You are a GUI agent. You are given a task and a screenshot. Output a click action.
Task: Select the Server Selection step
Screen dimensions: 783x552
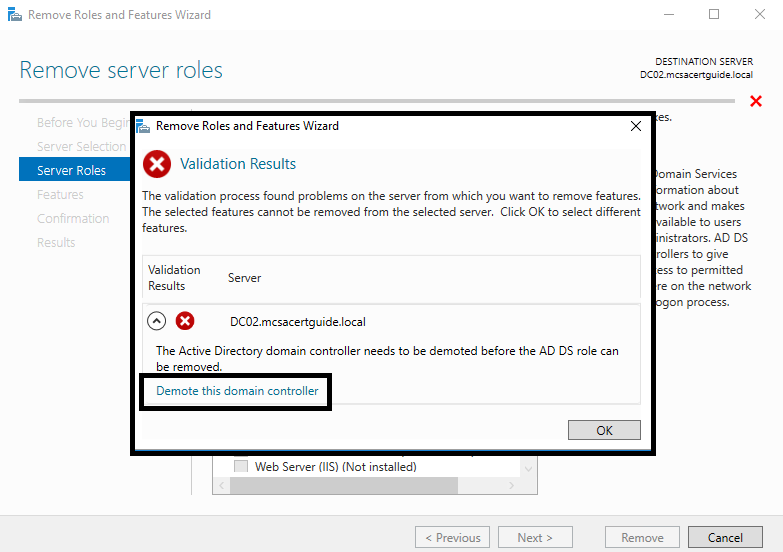(81, 146)
